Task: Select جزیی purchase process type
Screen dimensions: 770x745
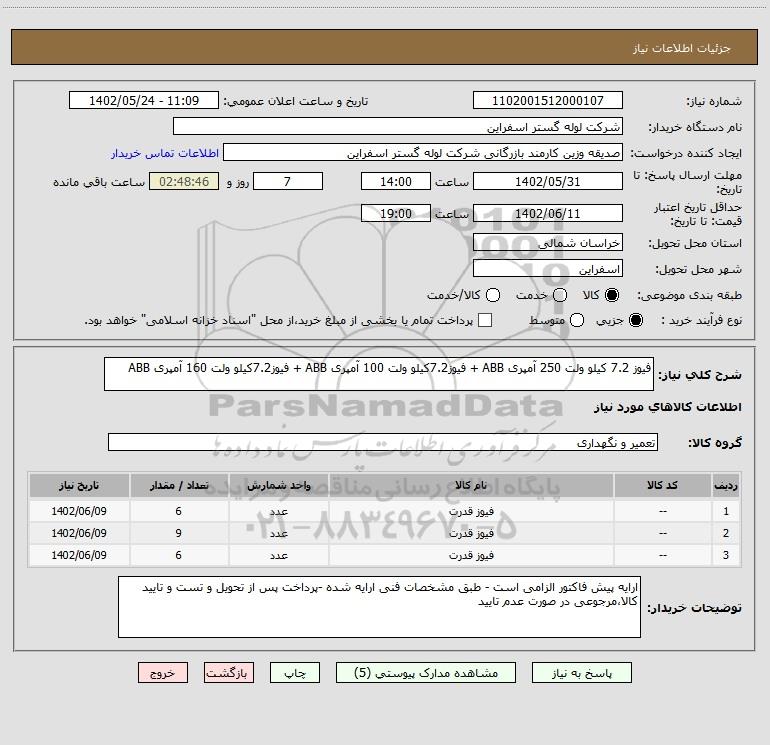Action: click(637, 320)
